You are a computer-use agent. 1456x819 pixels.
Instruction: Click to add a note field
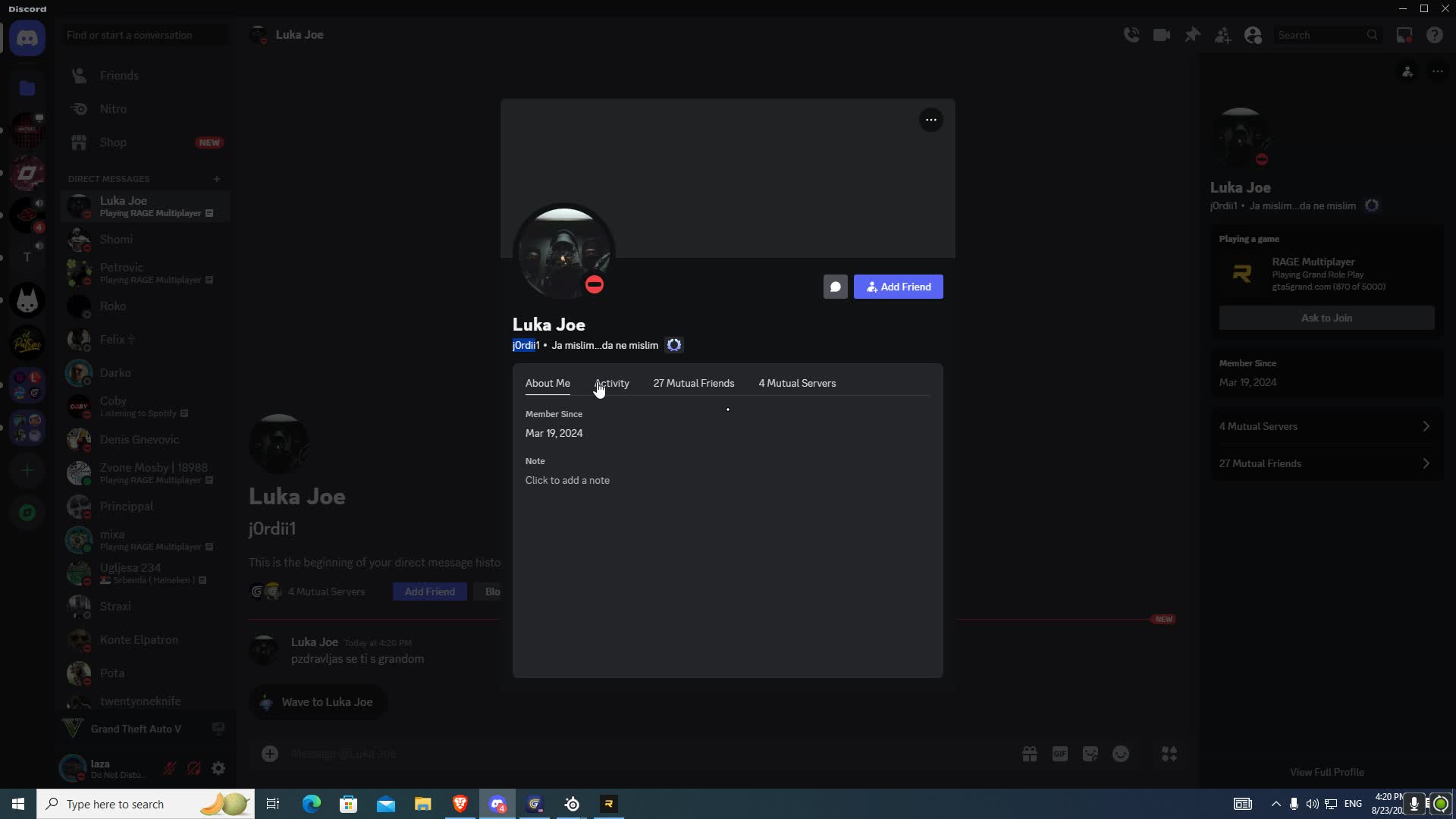567,481
